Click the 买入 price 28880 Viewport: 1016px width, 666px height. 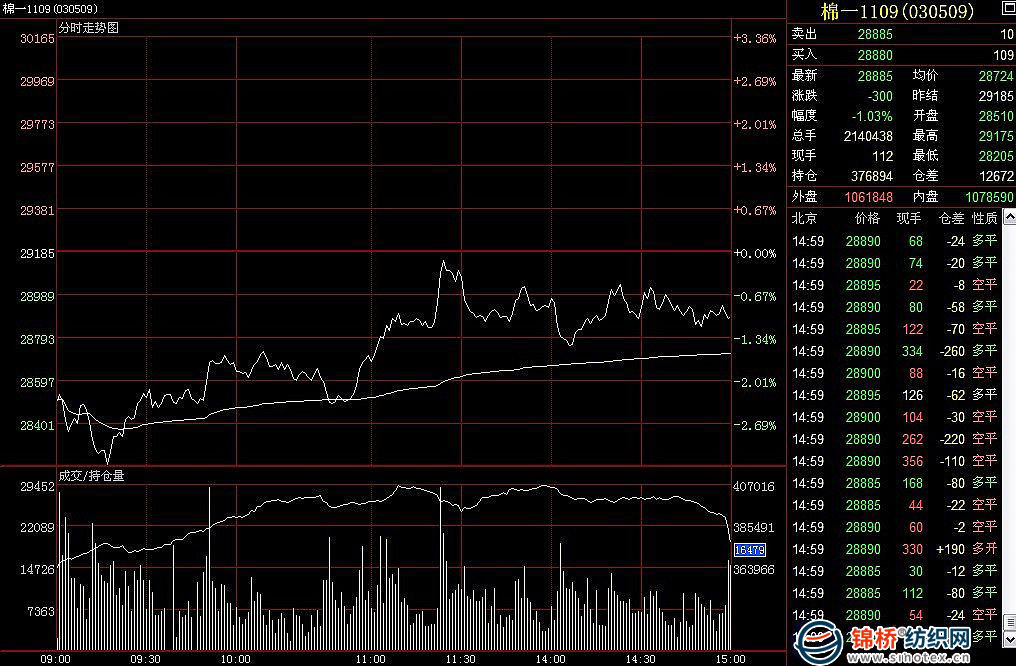(x=875, y=53)
